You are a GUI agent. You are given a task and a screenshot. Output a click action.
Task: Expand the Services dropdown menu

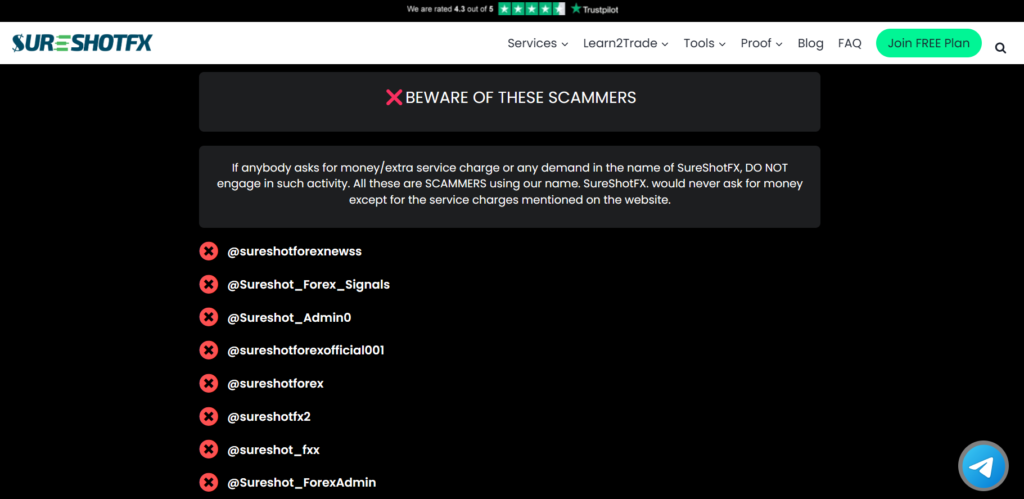537,43
